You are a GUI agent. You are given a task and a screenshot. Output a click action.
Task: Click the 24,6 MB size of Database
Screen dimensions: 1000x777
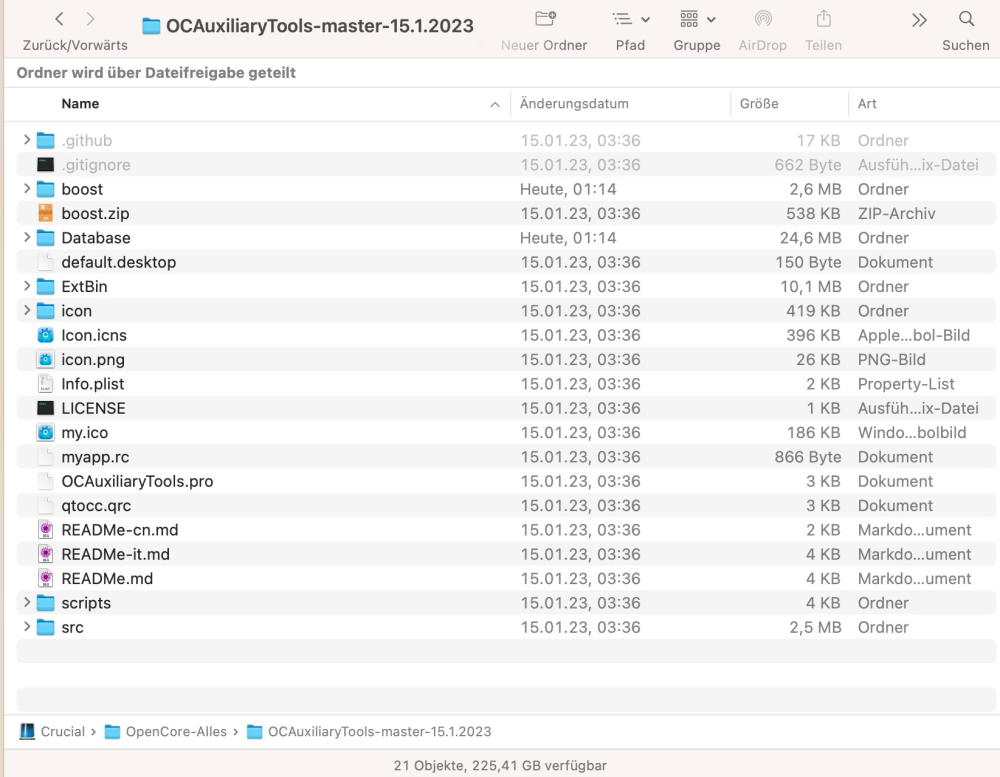(x=810, y=238)
